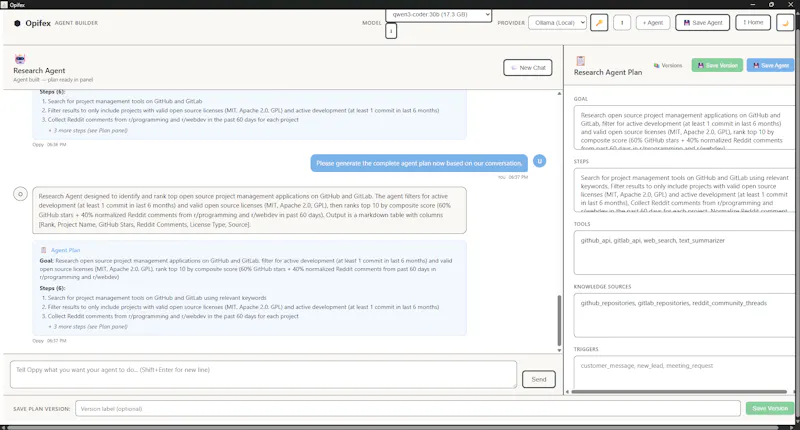
Task: Click the API key icon button
Action: pos(599,23)
